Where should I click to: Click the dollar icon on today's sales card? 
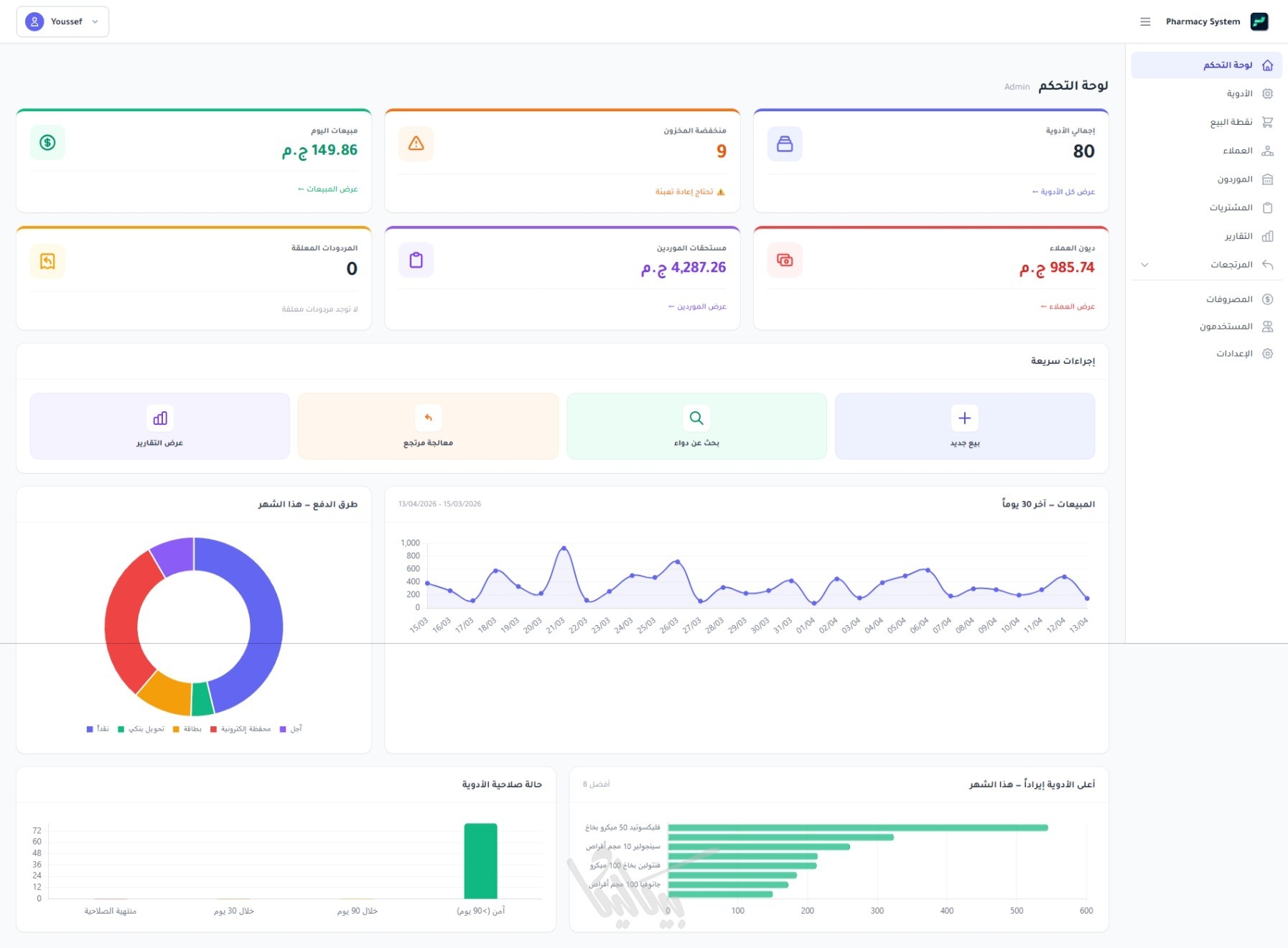47,142
